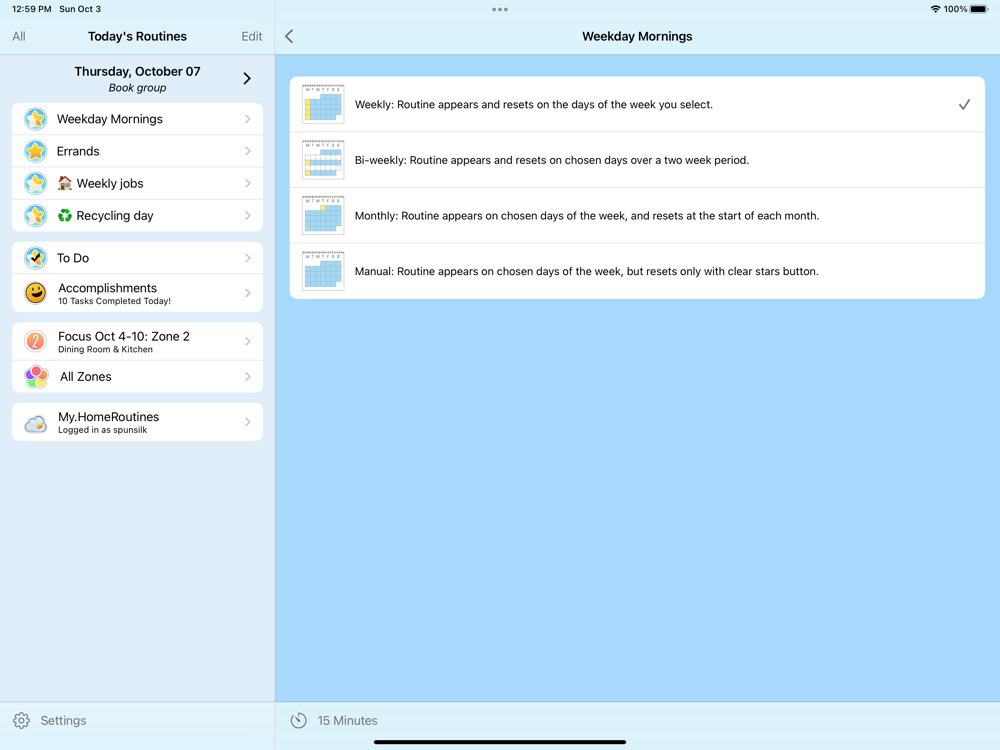Tap Dining Room & Kitchen subtitle
The image size is (1000, 750).
click(105, 349)
